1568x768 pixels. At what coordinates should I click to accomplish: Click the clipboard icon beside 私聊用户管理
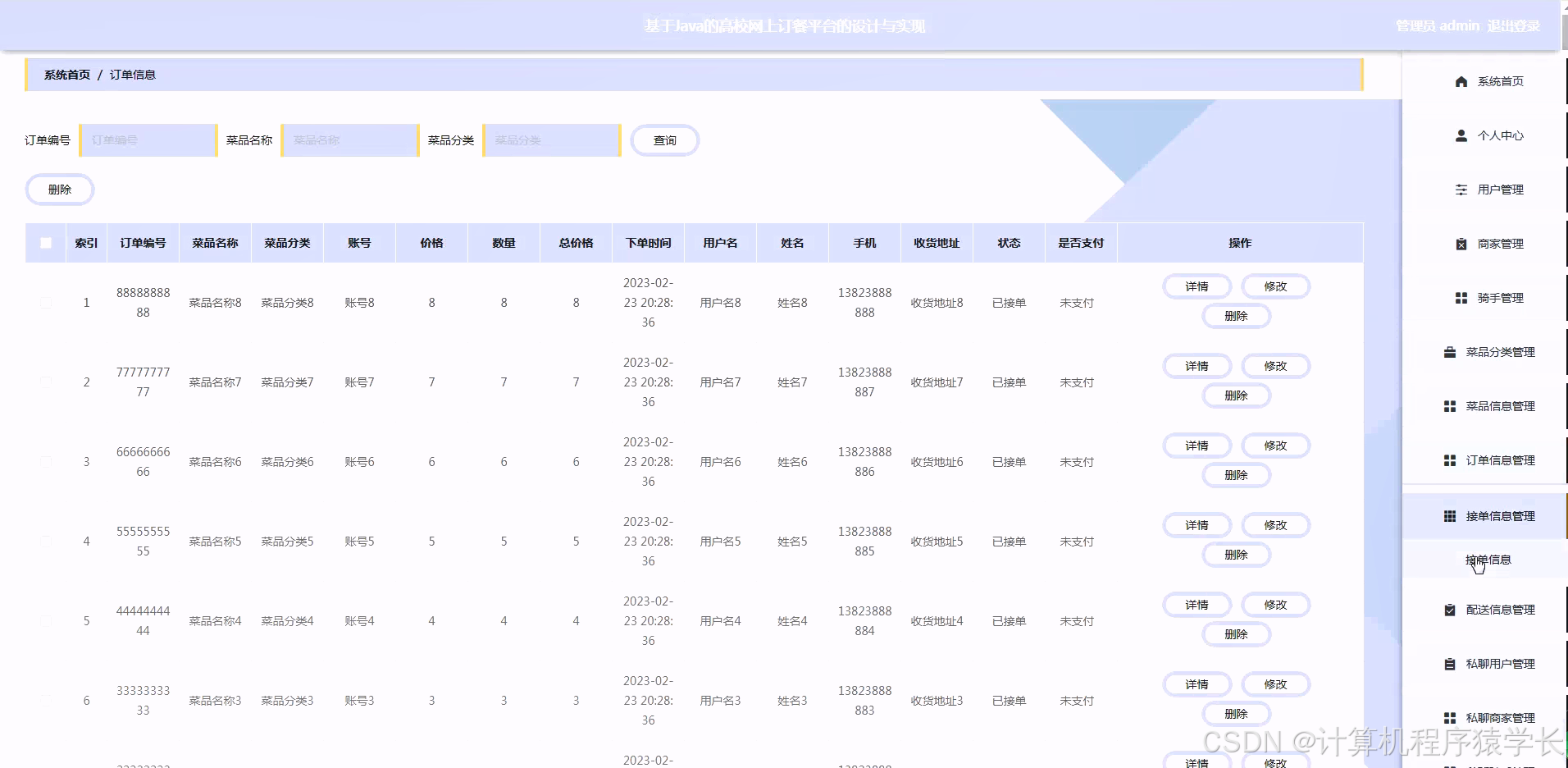[1449, 664]
